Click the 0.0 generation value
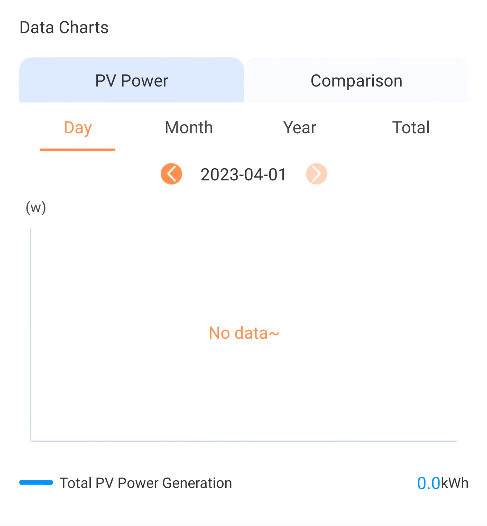The width and height of the screenshot is (487, 526). (x=428, y=483)
